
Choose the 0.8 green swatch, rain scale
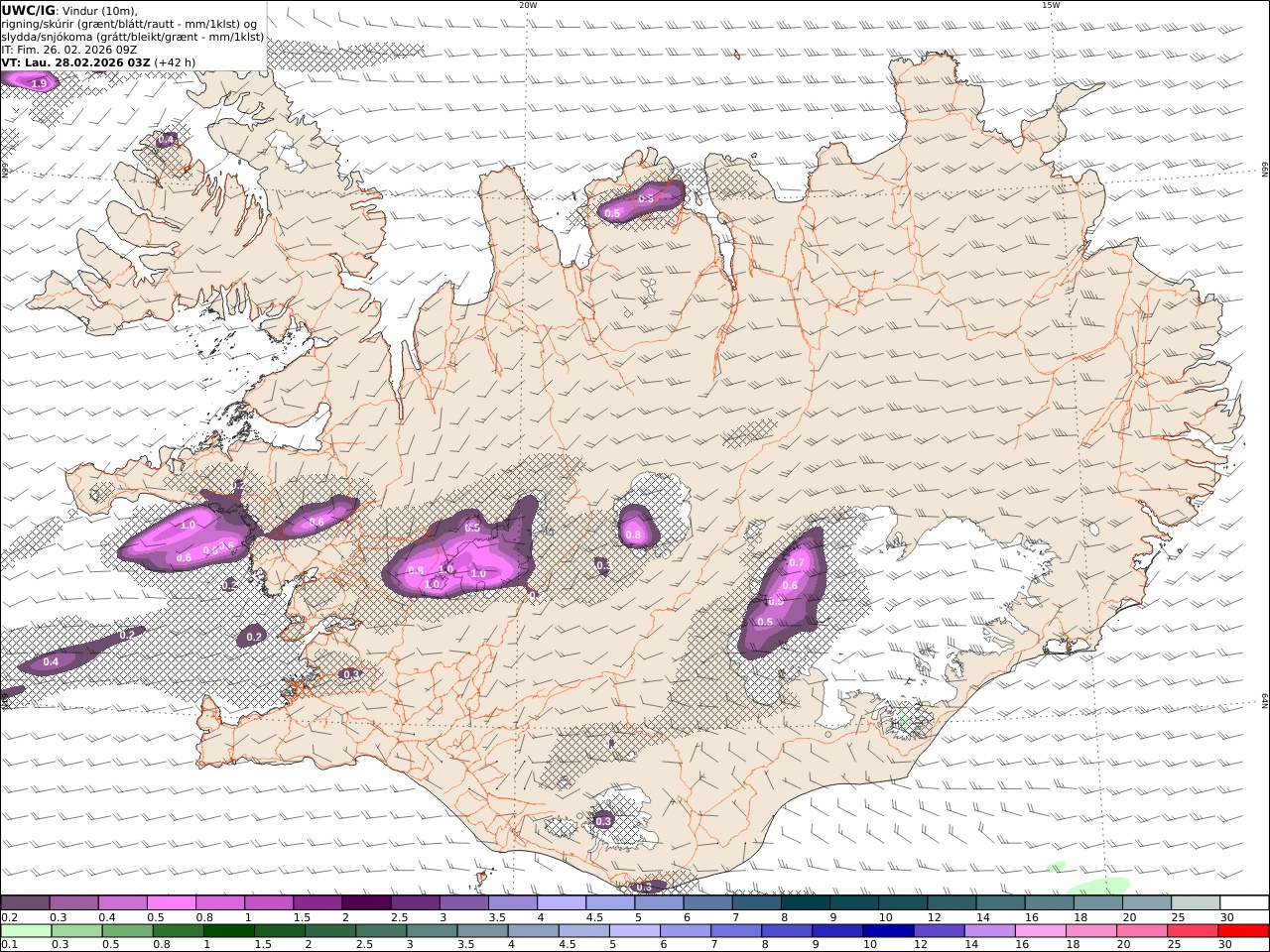178,930
